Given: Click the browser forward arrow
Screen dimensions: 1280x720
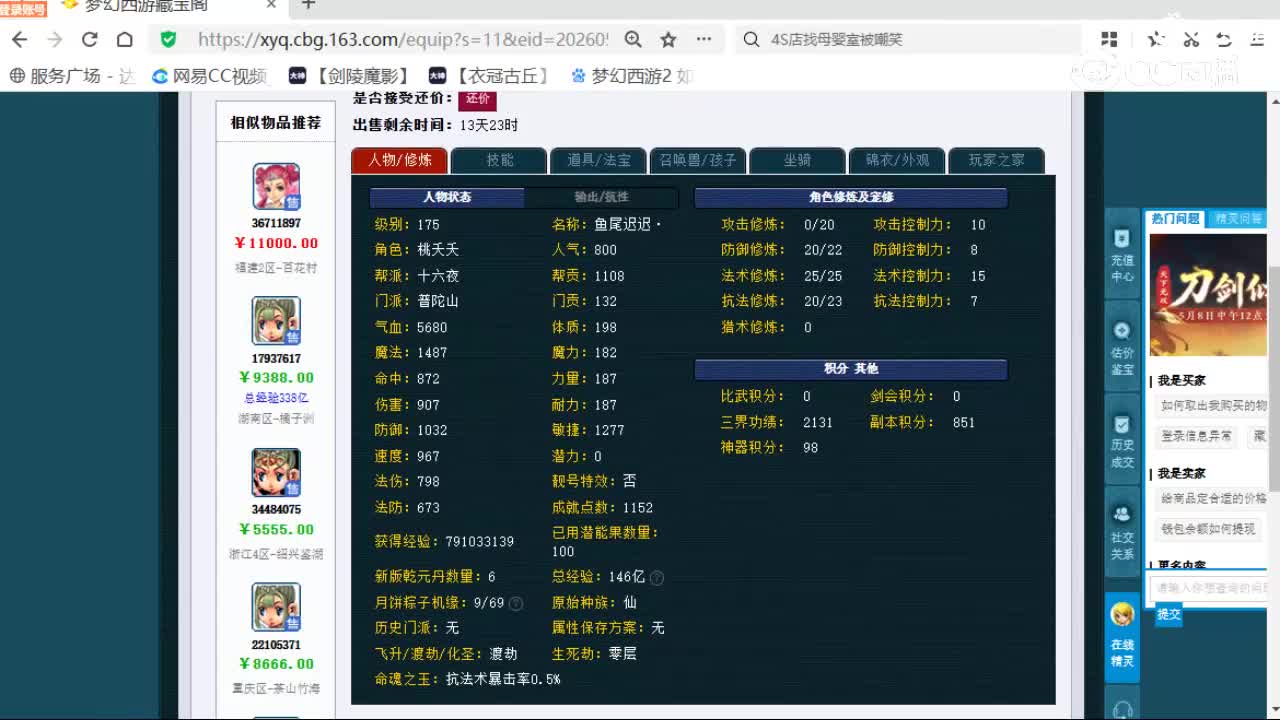Looking at the screenshot, I should click(x=54, y=40).
